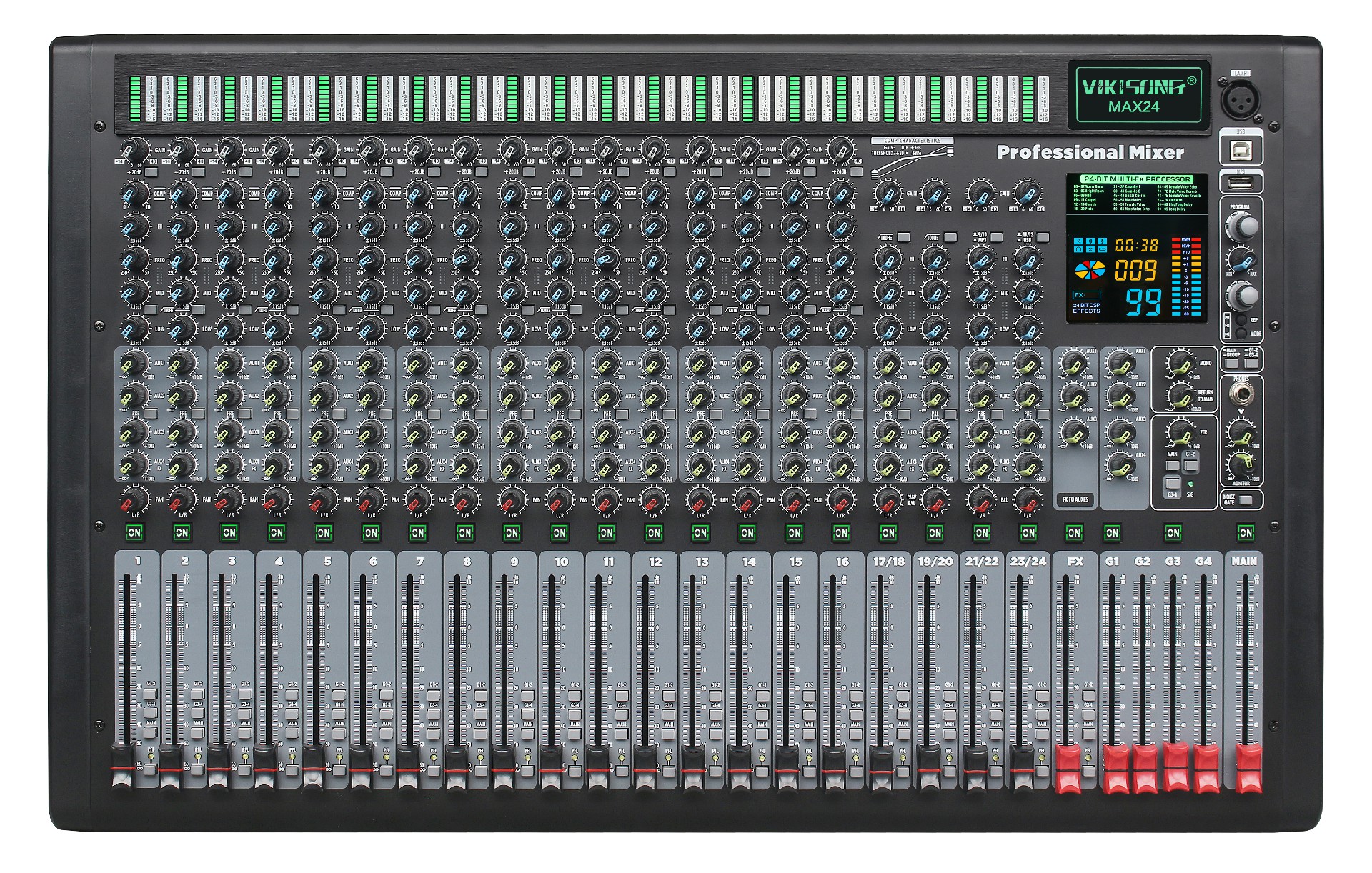This screenshot has width=1372, height=873.
Task: Click the FX strip AUX1 knob
Action: (1073, 363)
